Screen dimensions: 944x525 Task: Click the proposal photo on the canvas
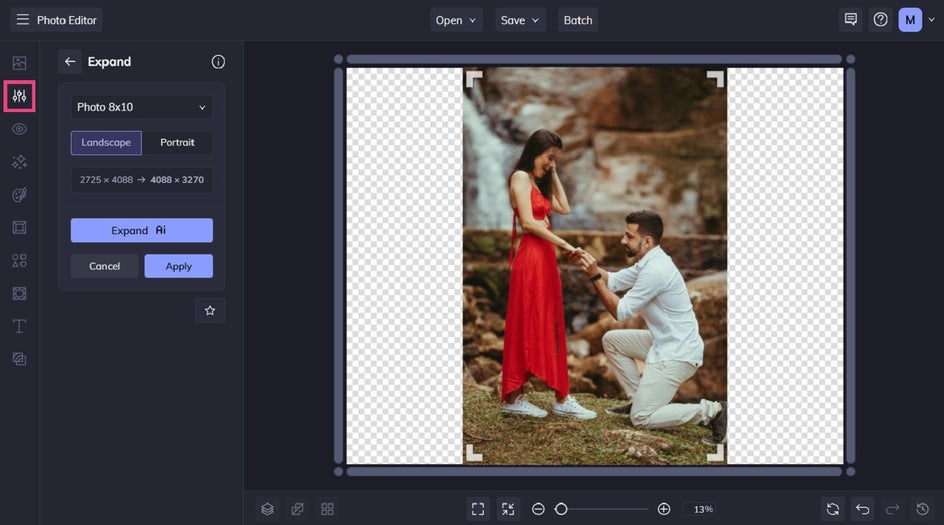coord(595,266)
